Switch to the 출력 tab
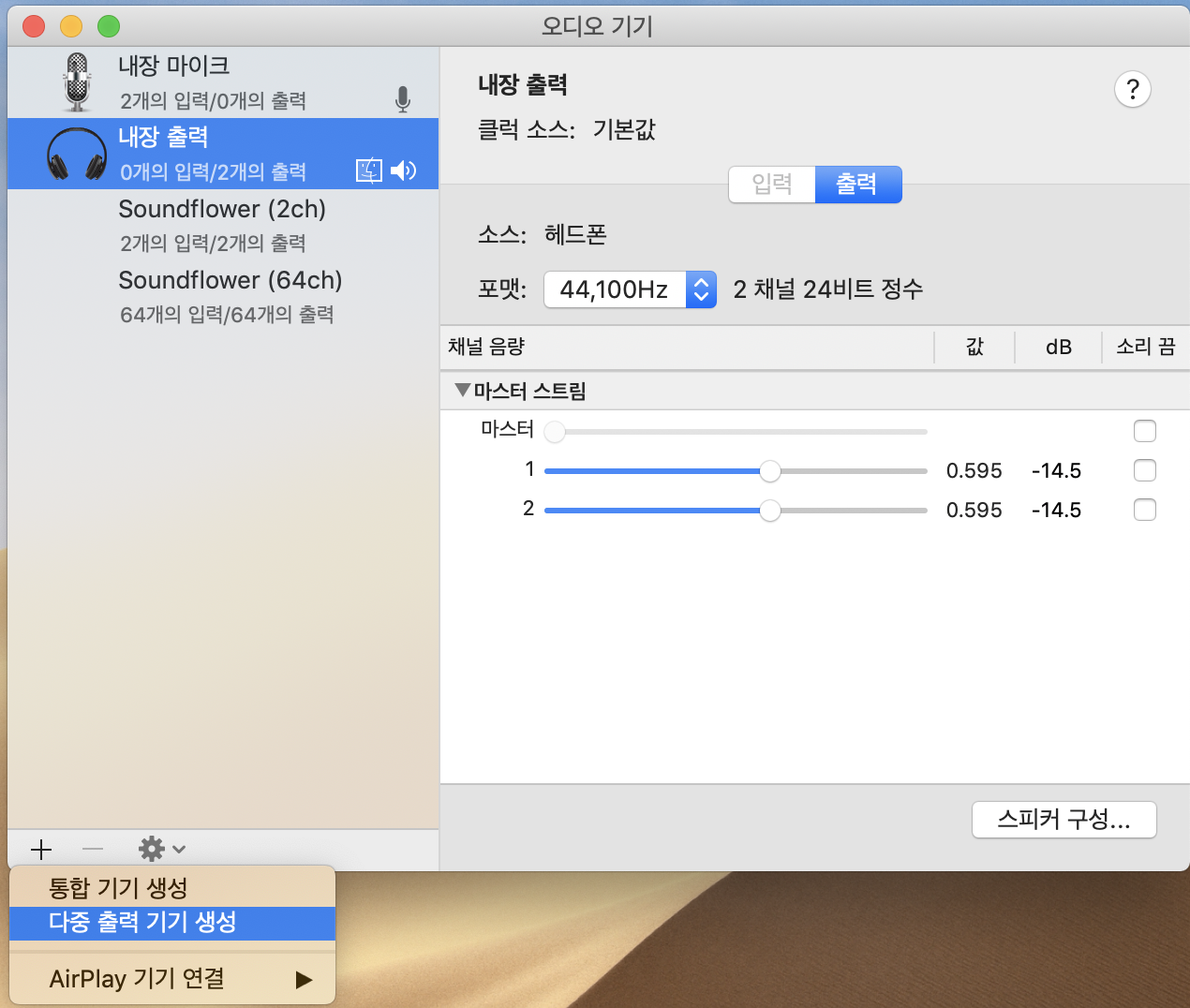 [x=857, y=185]
